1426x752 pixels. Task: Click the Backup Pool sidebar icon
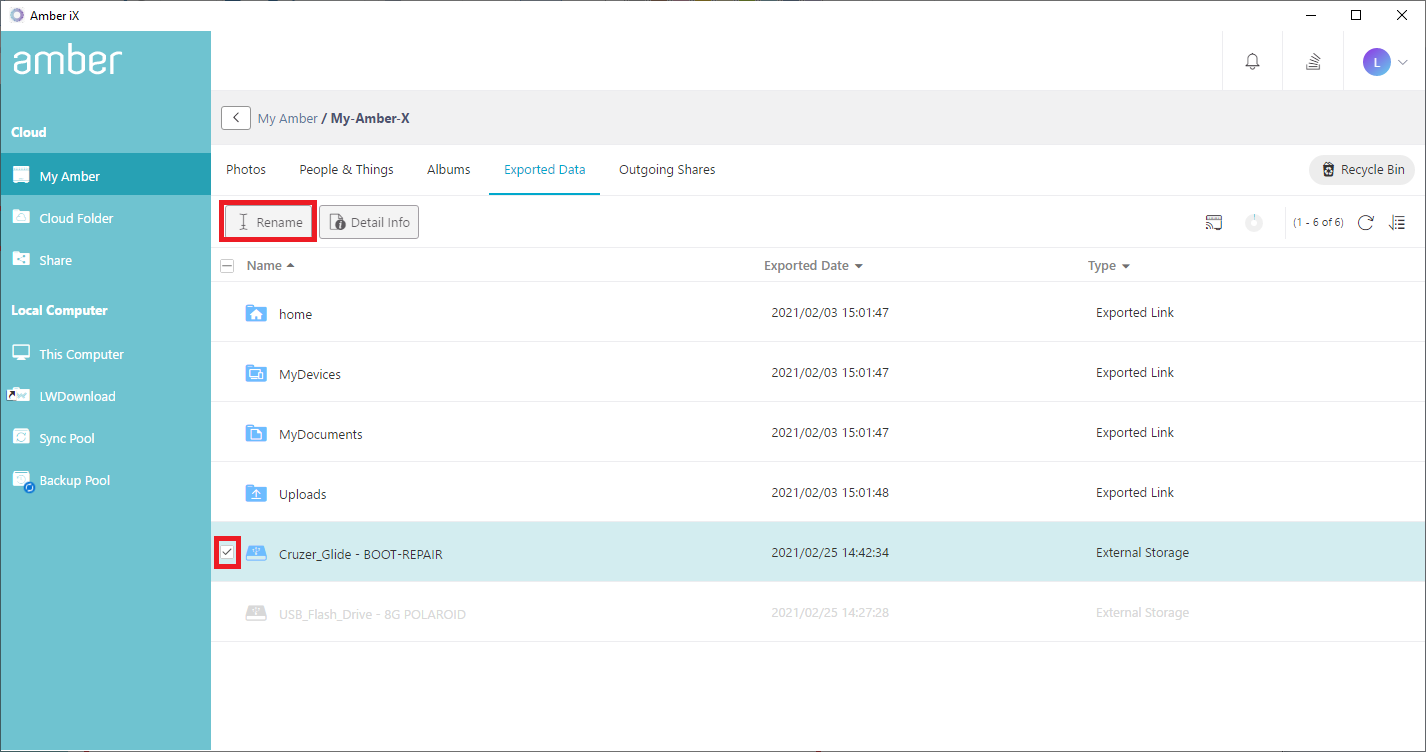22,480
